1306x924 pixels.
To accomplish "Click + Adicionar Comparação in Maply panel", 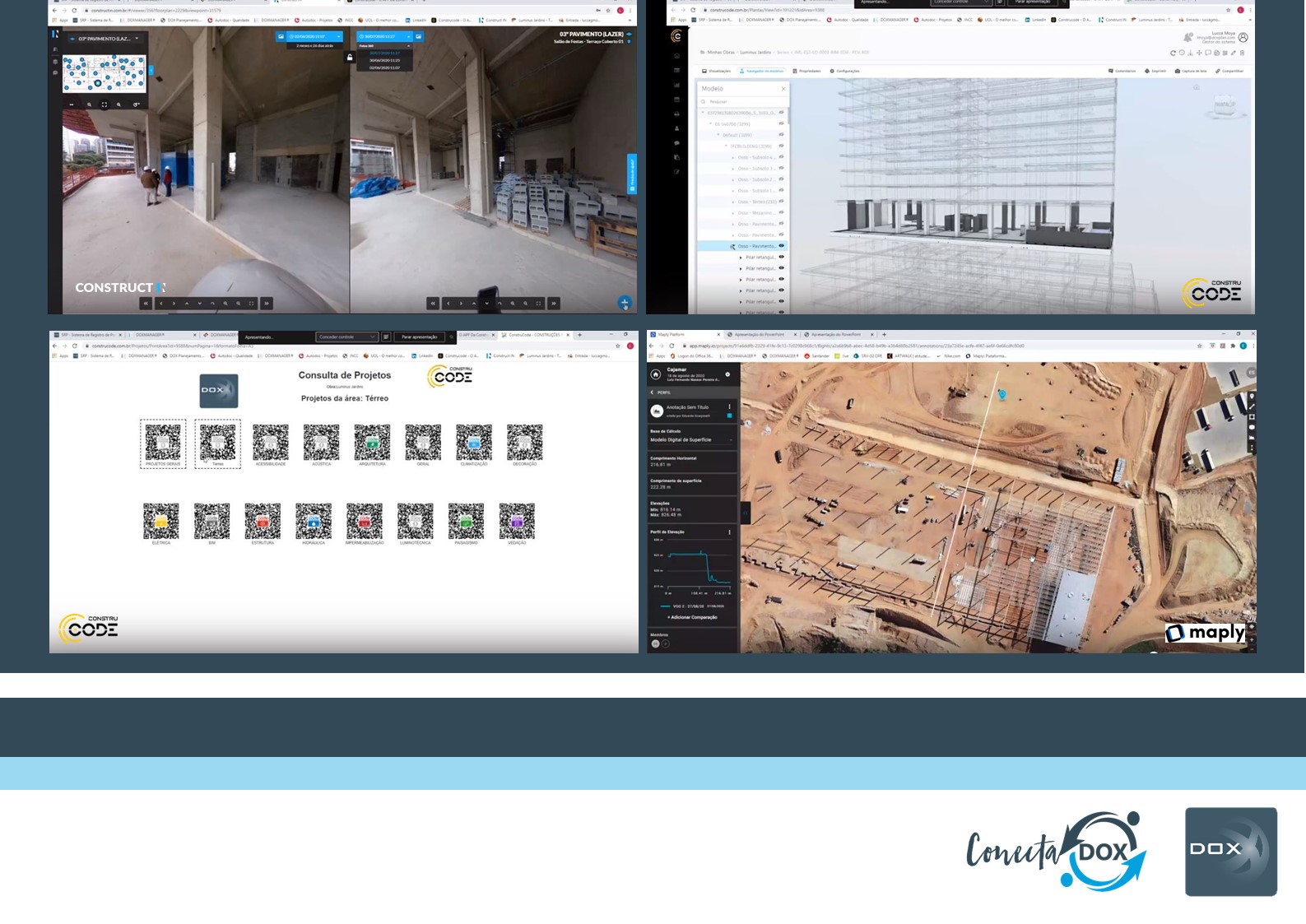I will (x=692, y=617).
